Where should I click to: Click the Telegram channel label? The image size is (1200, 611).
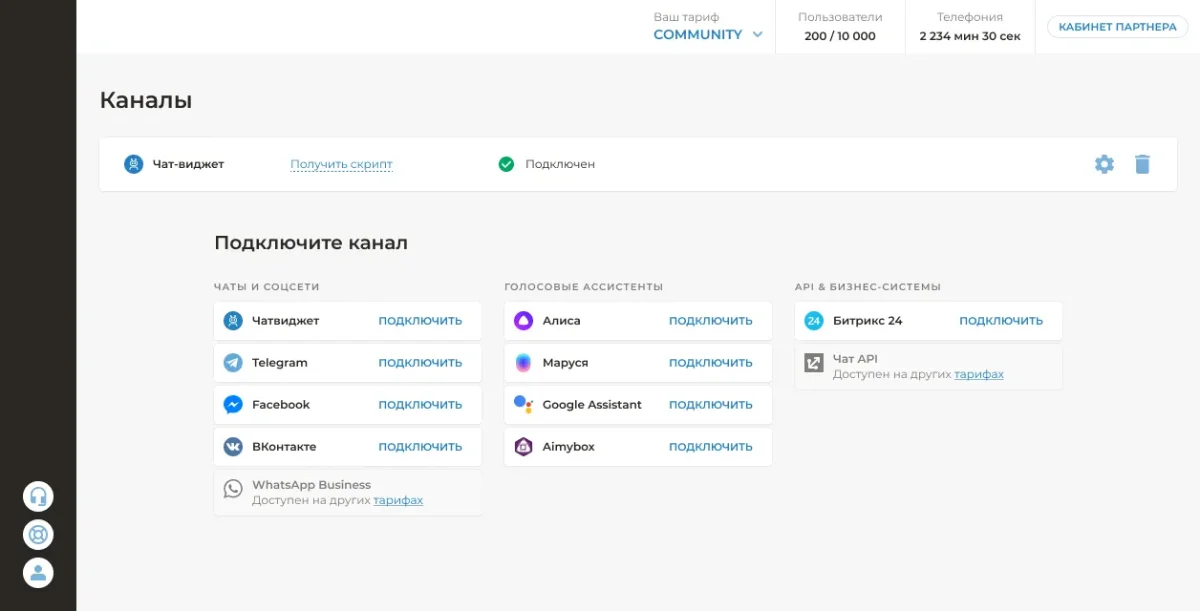pyautogui.click(x=280, y=363)
